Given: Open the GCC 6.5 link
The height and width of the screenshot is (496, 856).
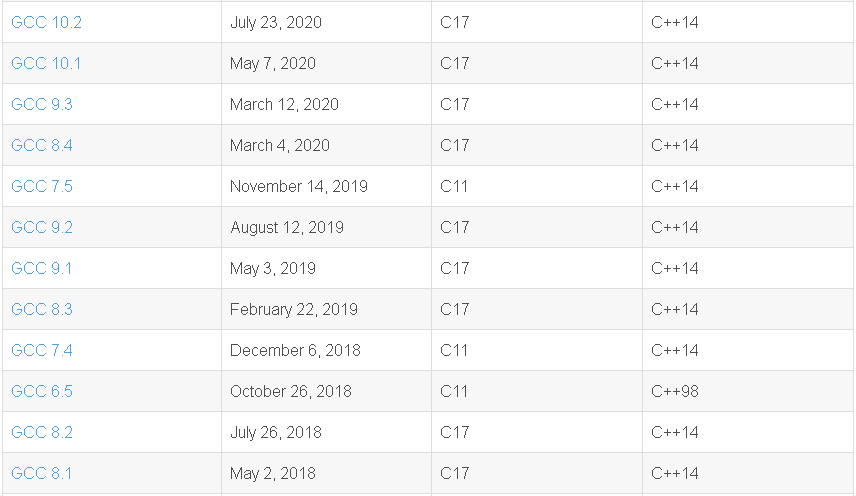Looking at the screenshot, I should click(42, 391).
